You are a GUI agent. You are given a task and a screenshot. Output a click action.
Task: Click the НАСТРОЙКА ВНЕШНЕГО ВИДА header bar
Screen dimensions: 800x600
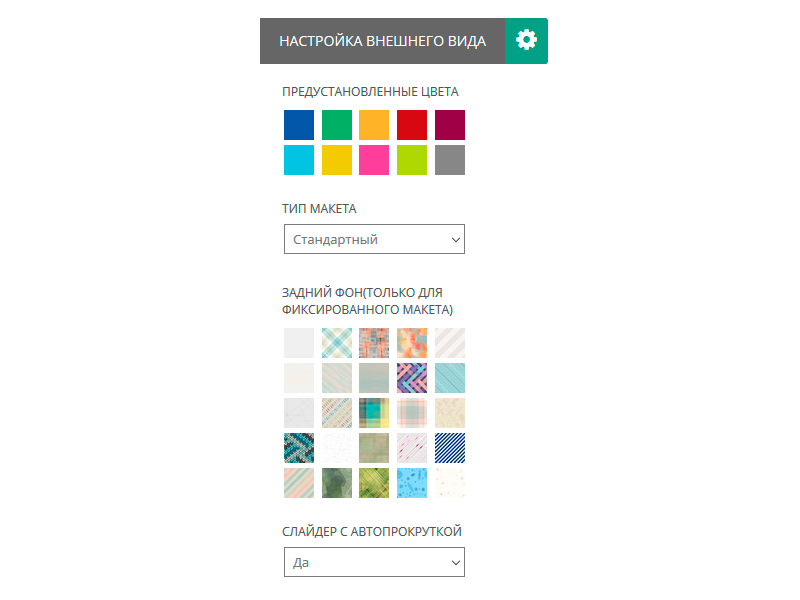coord(383,41)
